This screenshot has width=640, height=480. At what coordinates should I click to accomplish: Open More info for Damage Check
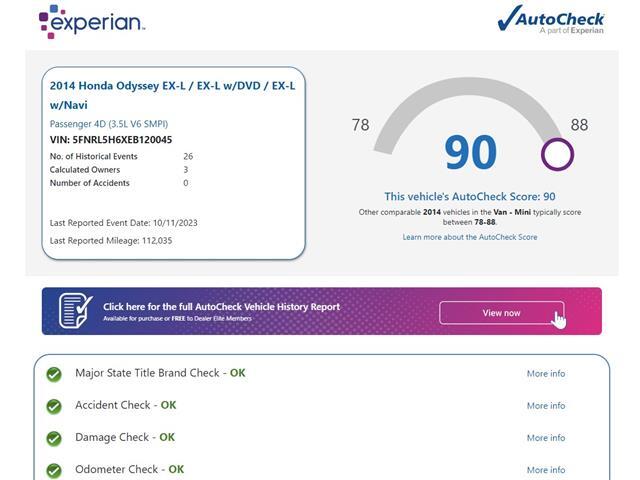546,438
